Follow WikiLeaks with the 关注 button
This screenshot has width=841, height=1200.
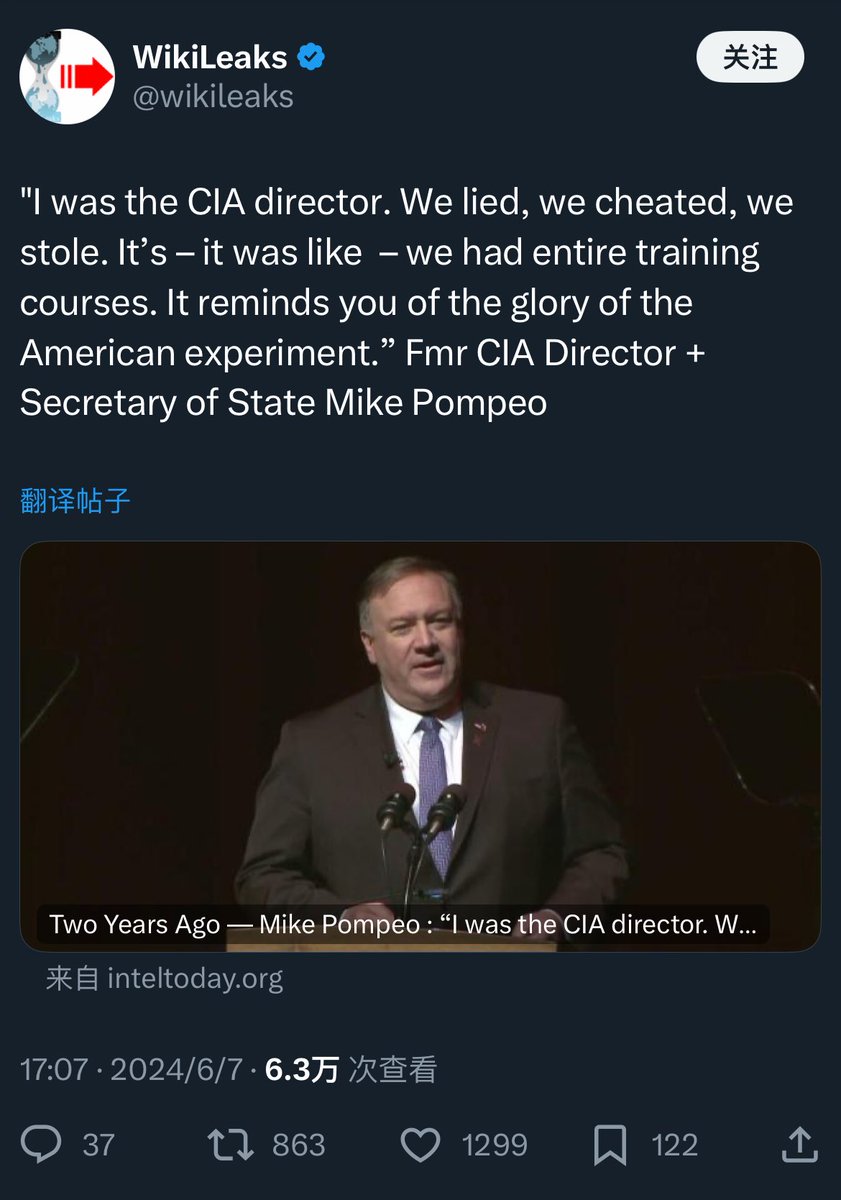point(750,57)
